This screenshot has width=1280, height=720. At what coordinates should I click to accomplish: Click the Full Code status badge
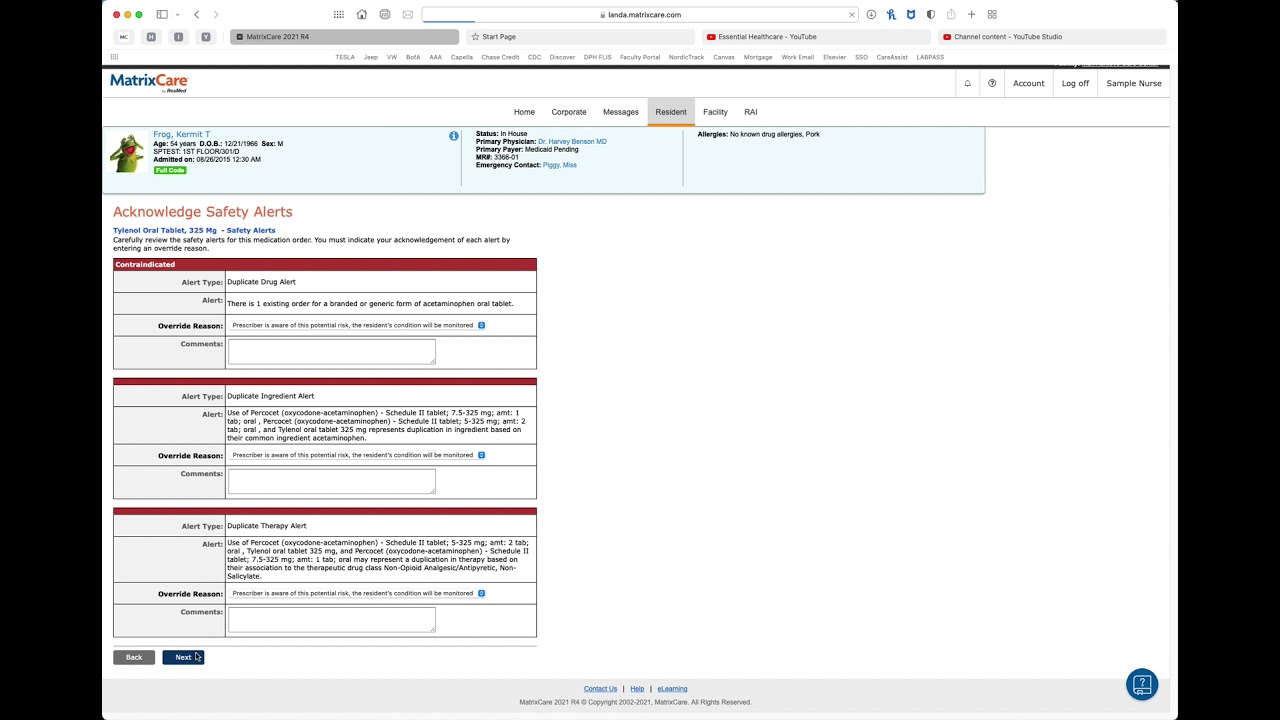170,170
